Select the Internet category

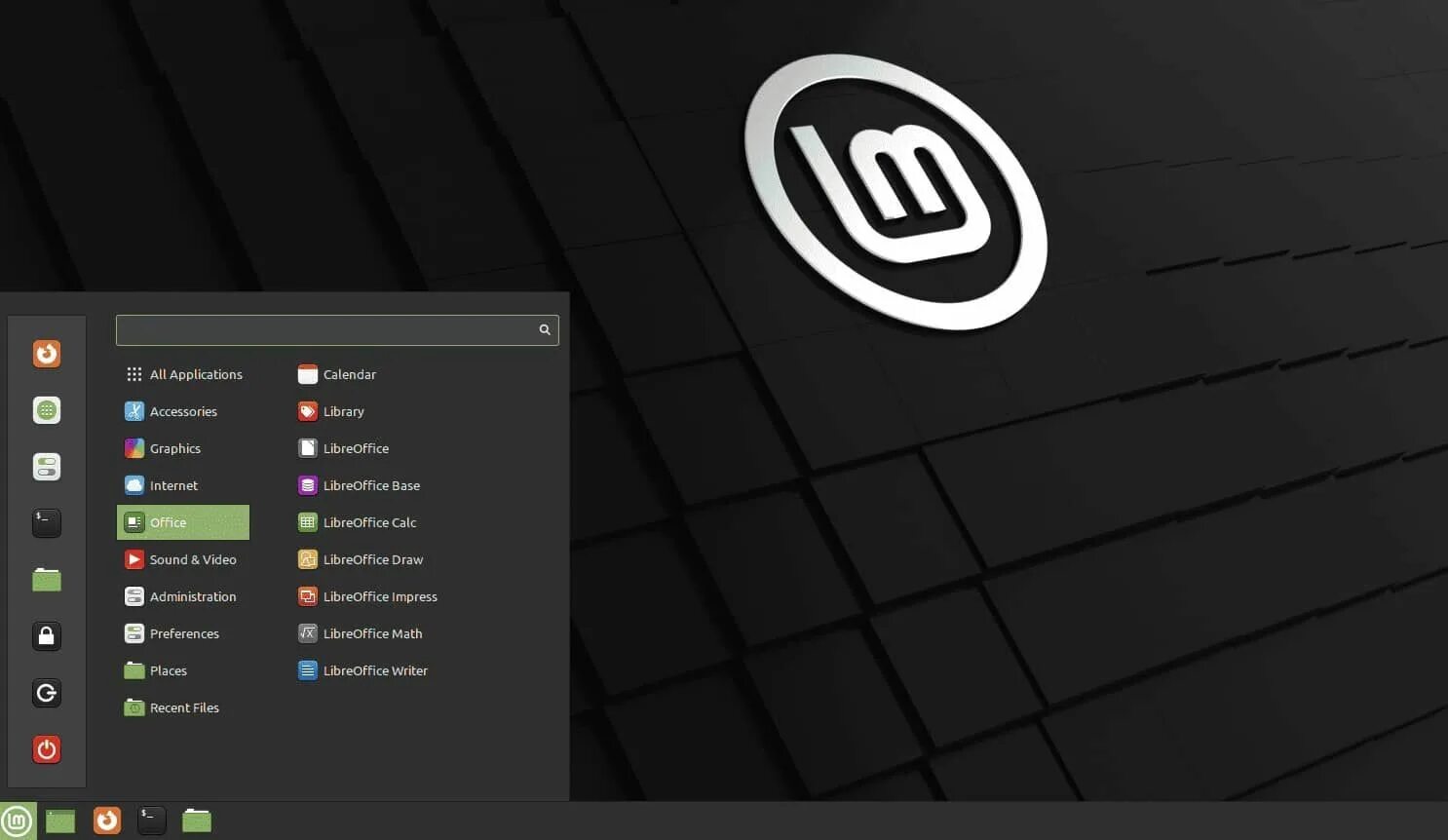point(183,485)
